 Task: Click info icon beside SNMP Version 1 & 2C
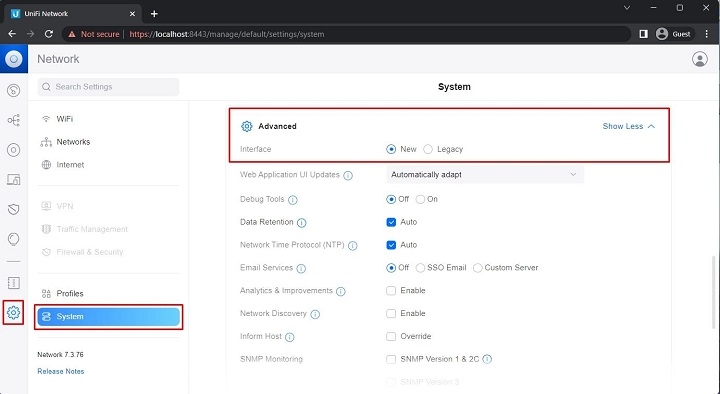[487, 359]
